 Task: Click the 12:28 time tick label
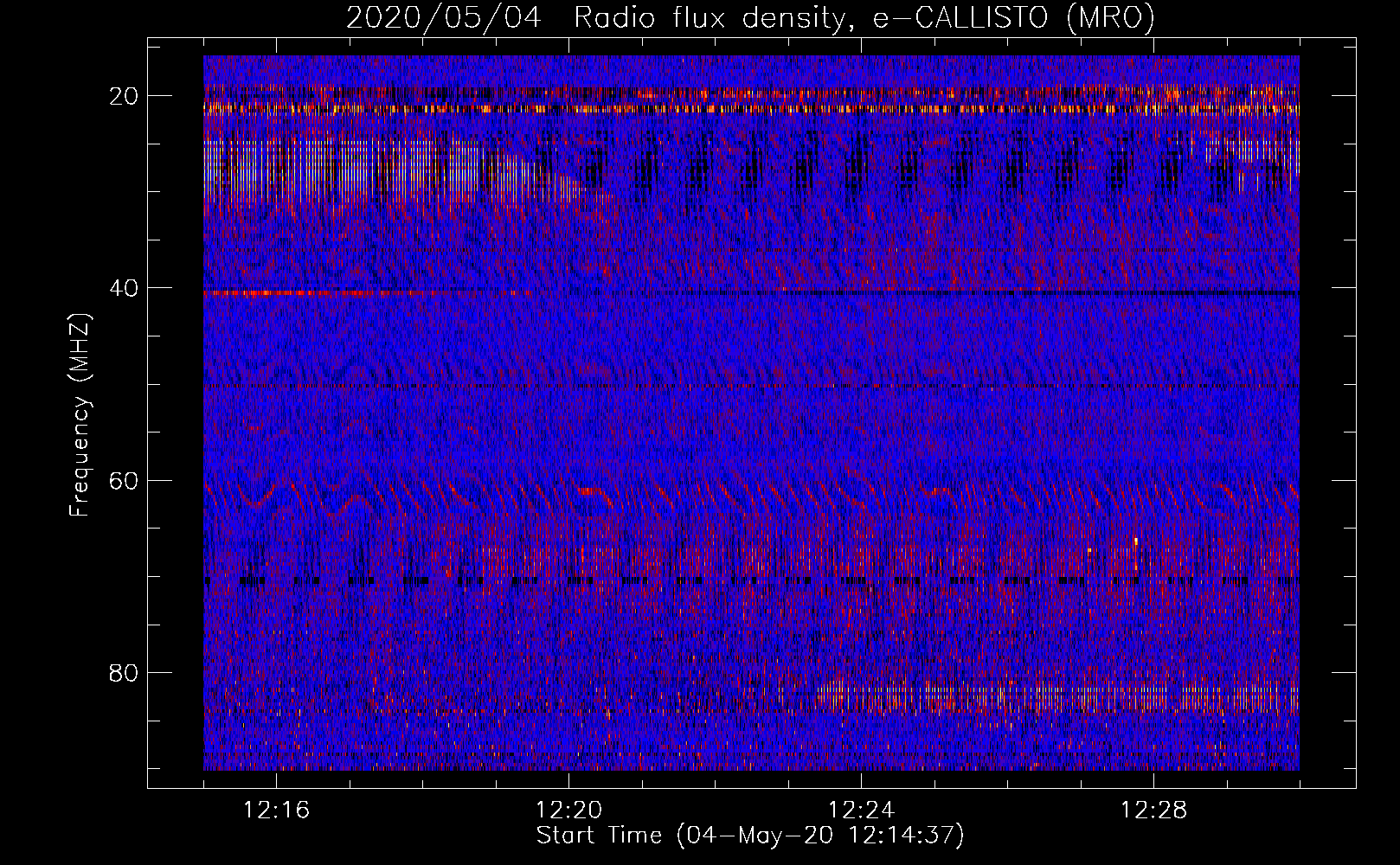point(1153,811)
